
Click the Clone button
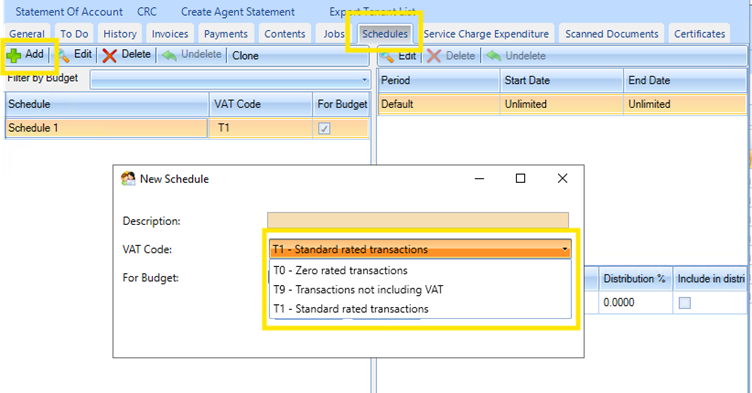(245, 56)
